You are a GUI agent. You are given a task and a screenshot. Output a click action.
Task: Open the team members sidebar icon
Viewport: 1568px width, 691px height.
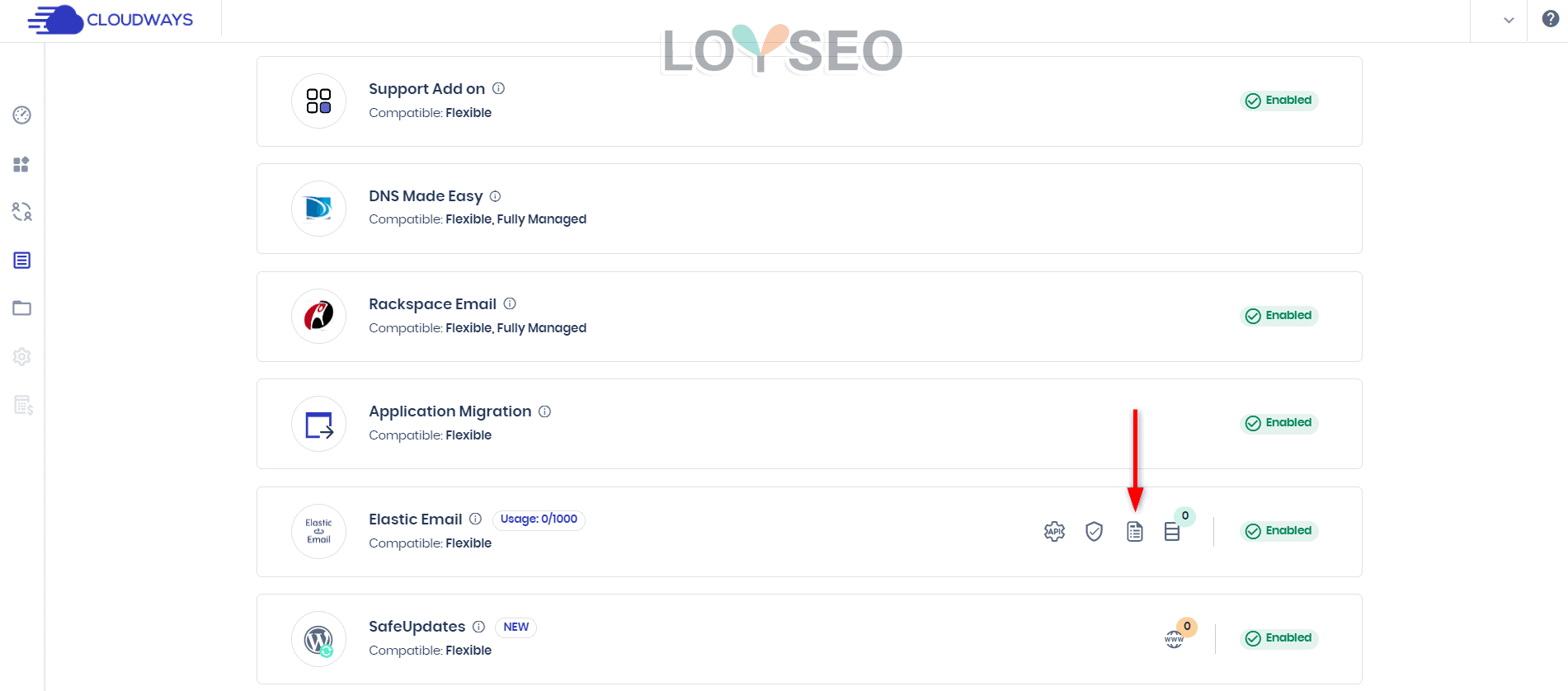coord(22,212)
